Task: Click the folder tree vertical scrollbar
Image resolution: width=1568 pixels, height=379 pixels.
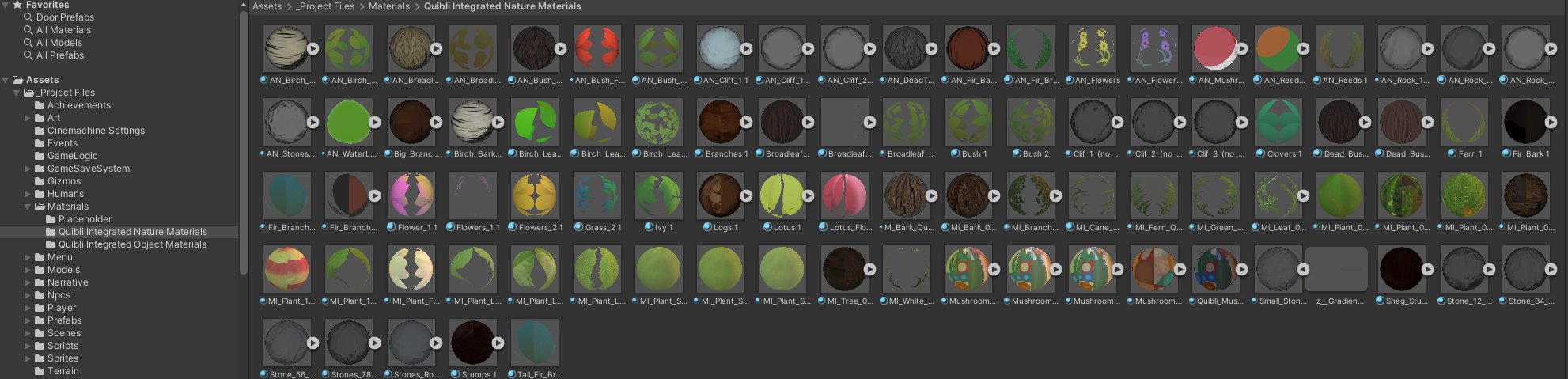Action: [244, 142]
